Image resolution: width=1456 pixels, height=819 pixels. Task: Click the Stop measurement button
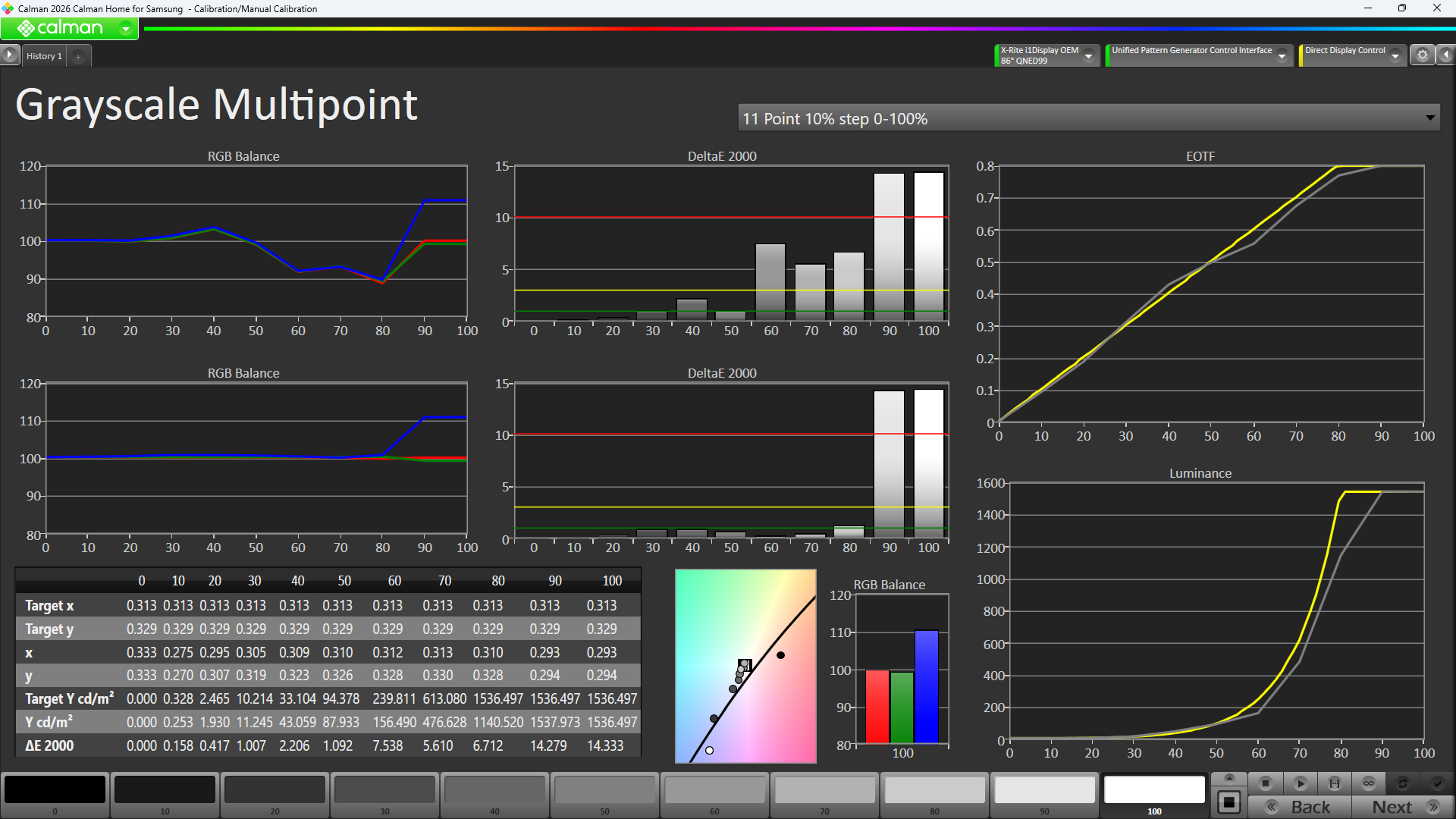(1265, 783)
